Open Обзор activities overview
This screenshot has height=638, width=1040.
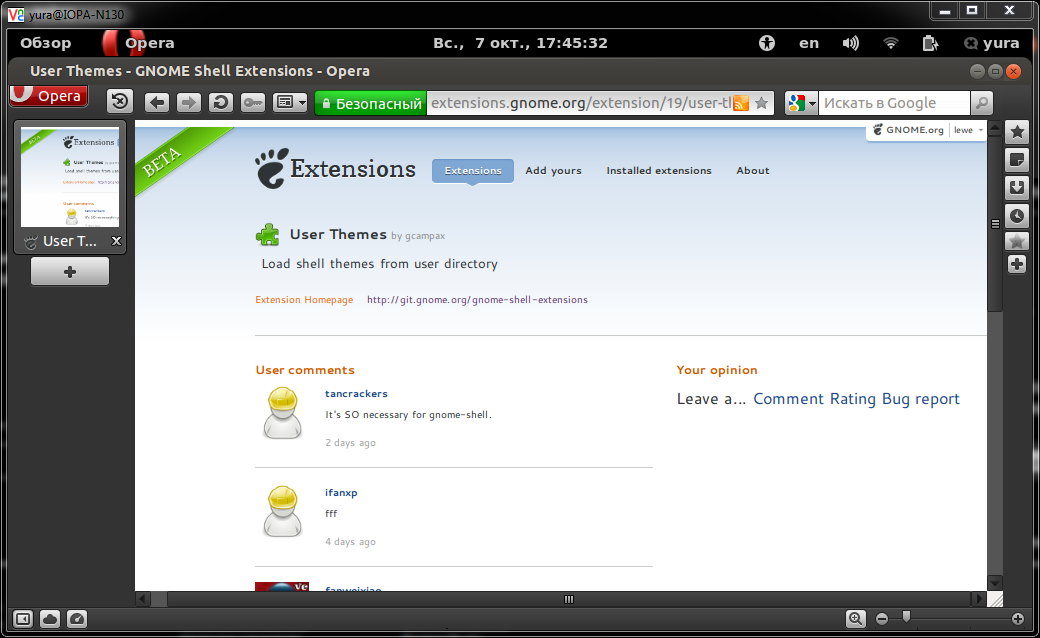coord(46,43)
